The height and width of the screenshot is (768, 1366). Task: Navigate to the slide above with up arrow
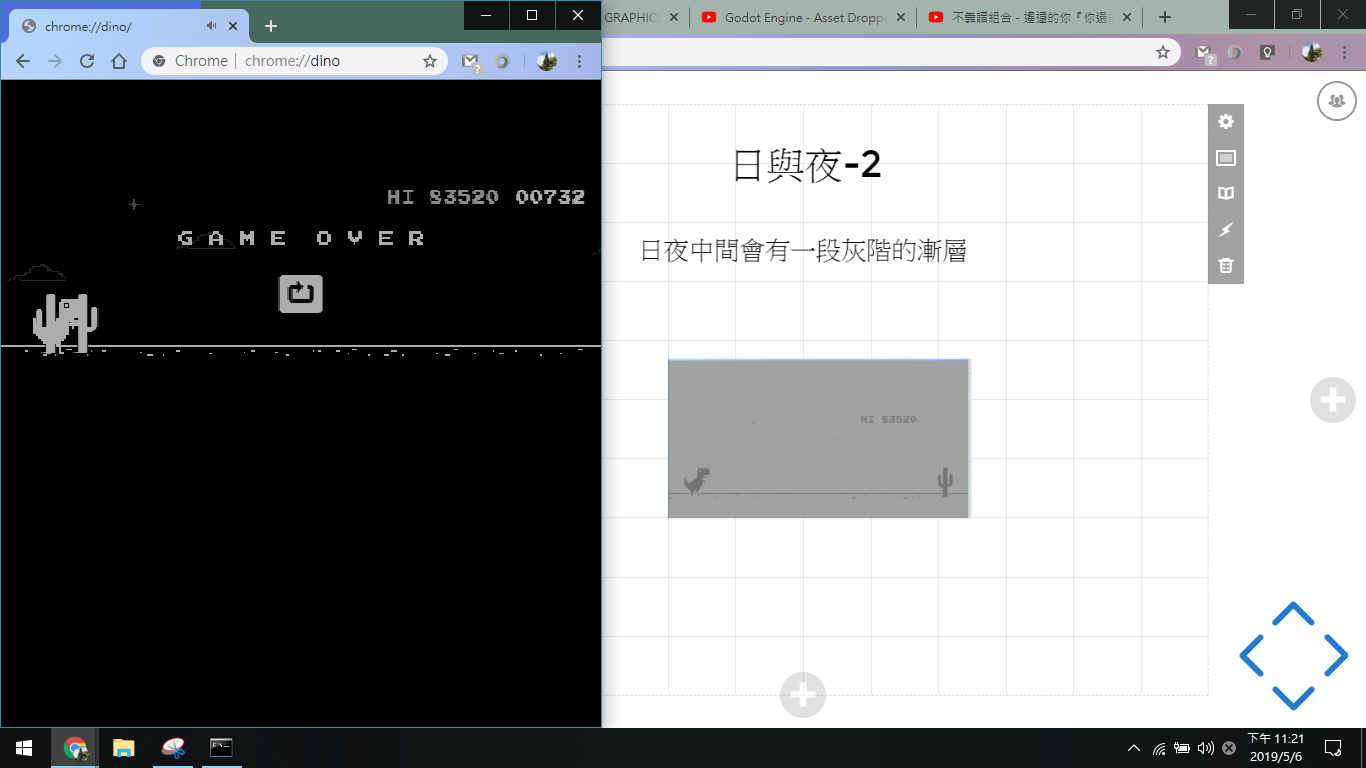(x=1293, y=612)
